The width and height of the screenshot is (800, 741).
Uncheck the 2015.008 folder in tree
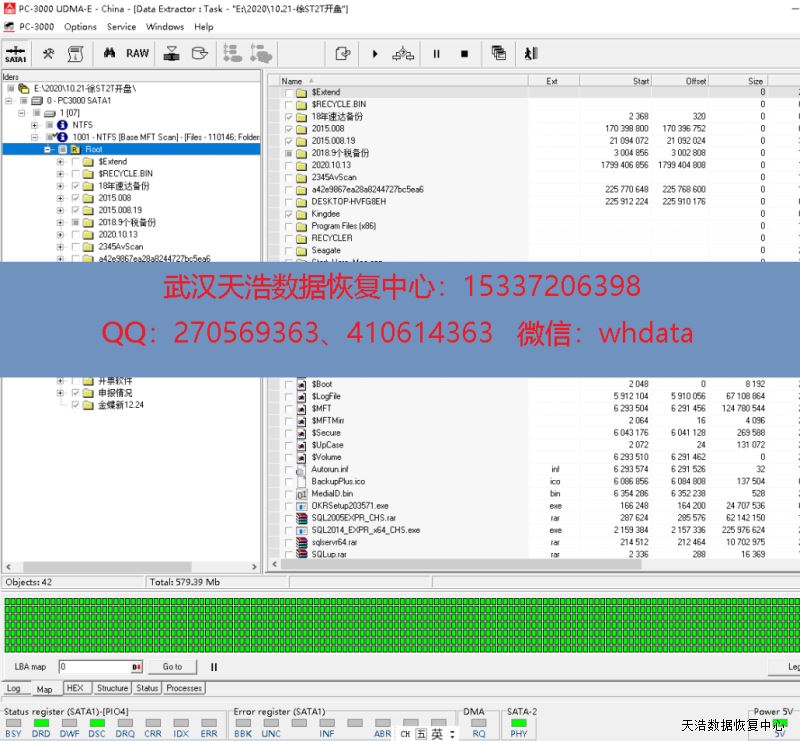point(76,198)
